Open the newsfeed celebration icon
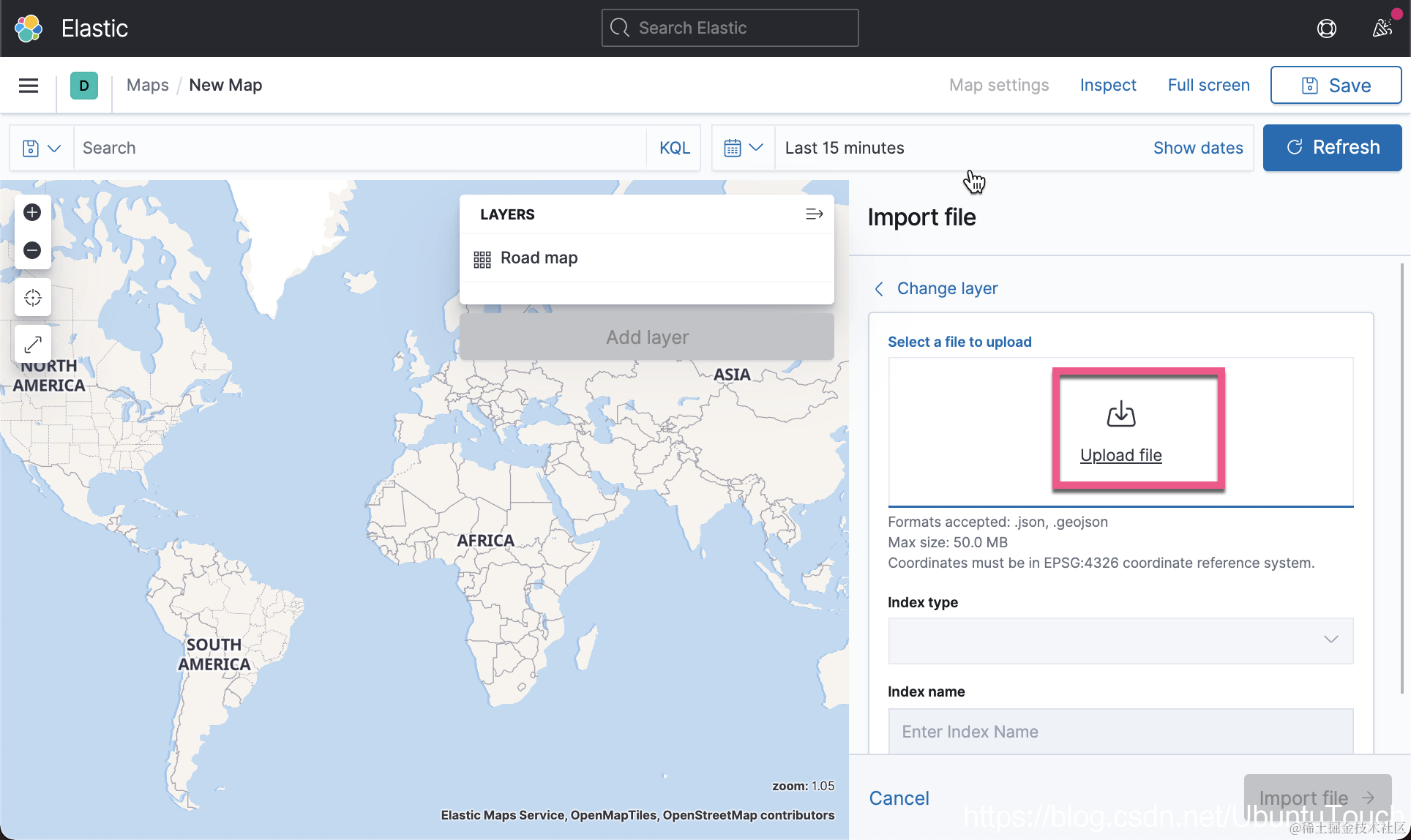Viewport: 1411px width, 840px height. tap(1382, 29)
